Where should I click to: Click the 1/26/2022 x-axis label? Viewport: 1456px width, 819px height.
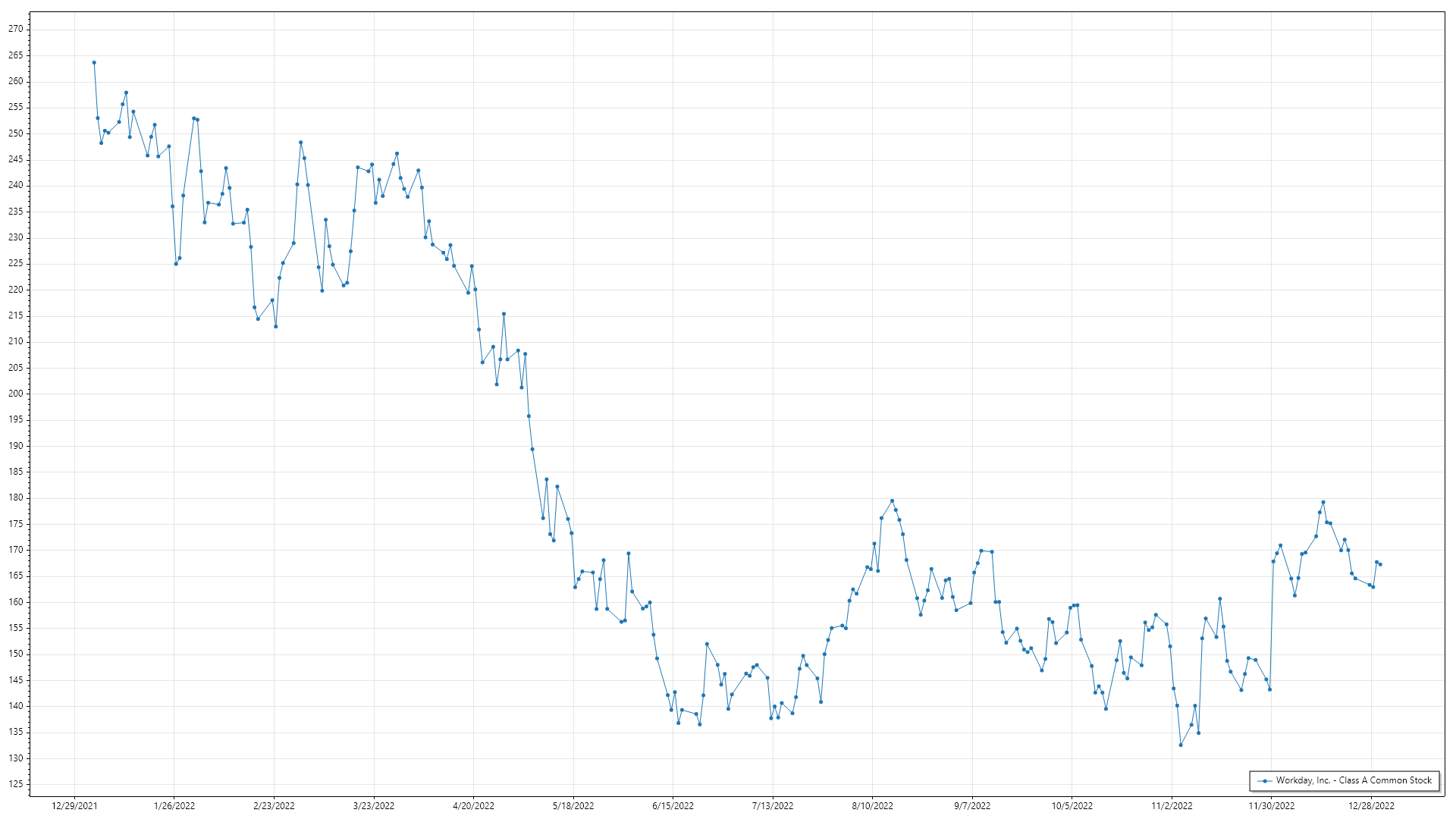174,806
